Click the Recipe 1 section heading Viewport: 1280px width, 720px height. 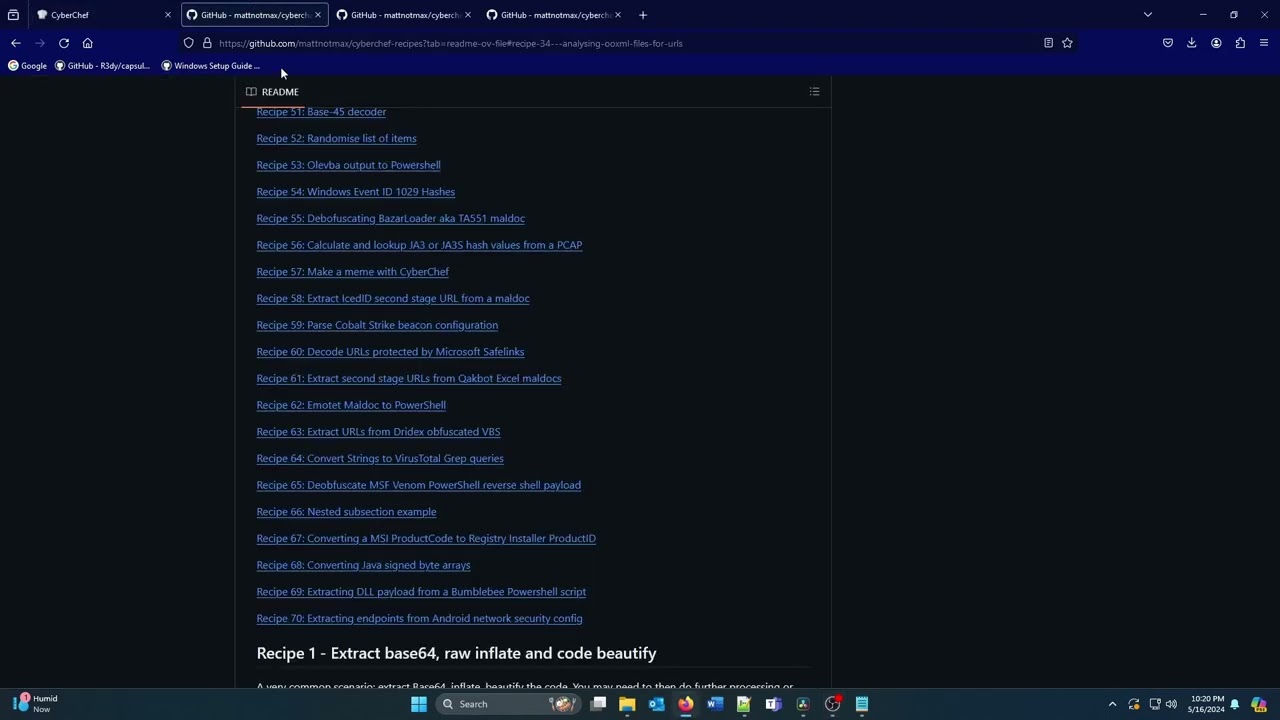click(x=456, y=653)
